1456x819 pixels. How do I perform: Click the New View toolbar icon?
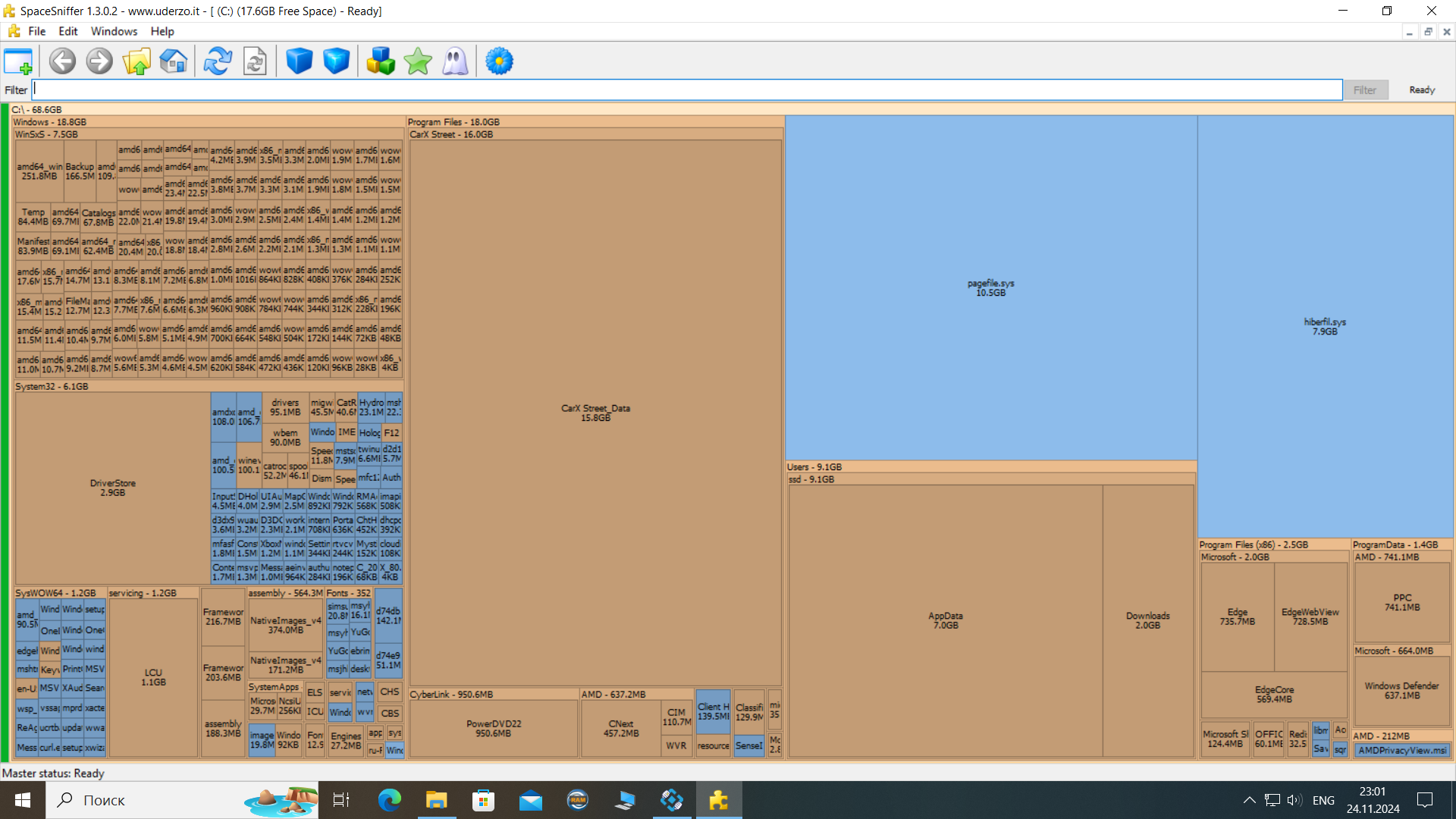(x=18, y=61)
